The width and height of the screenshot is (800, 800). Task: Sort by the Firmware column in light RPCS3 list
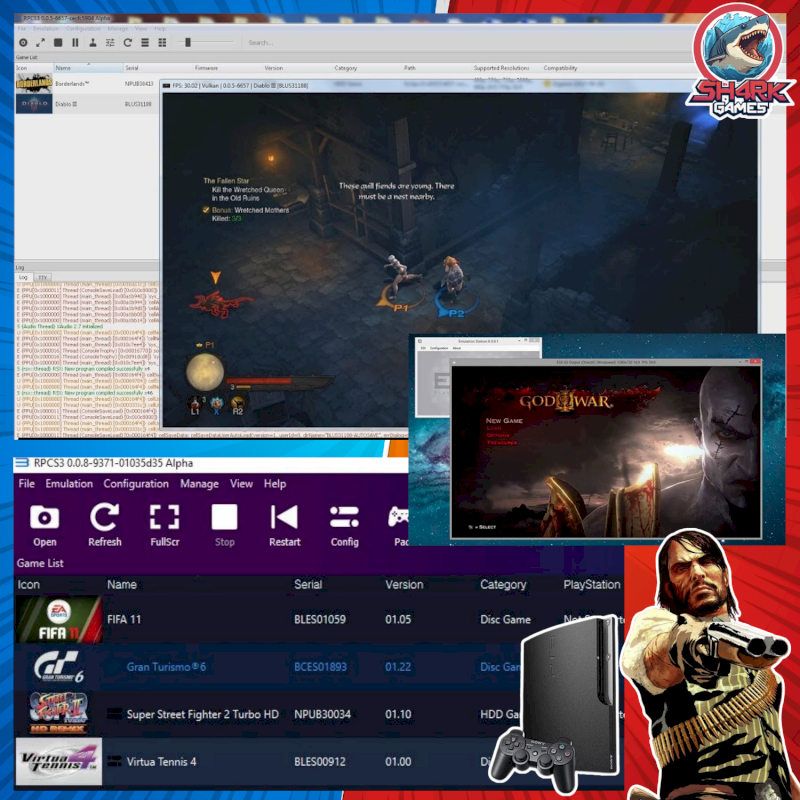(206, 68)
